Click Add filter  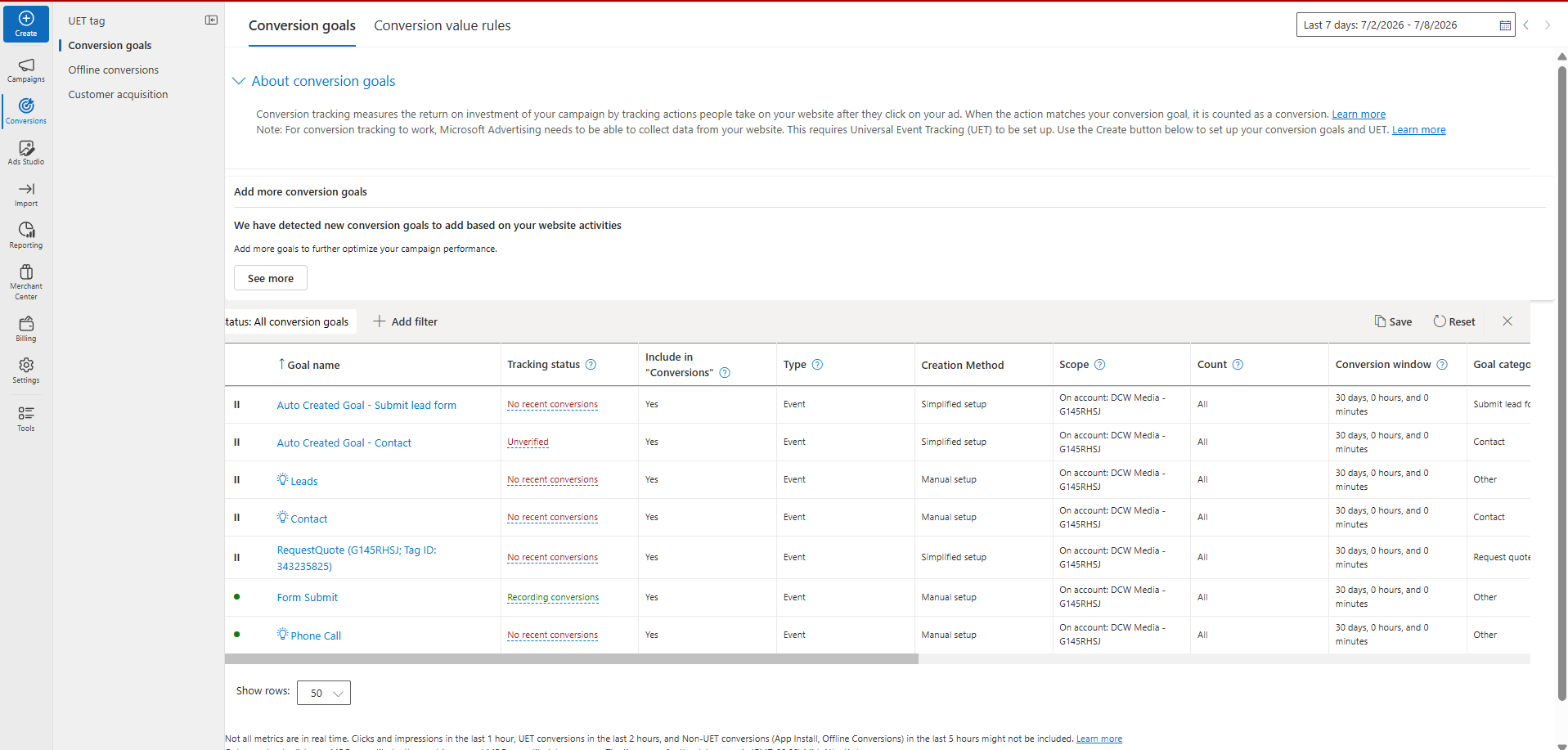406,321
